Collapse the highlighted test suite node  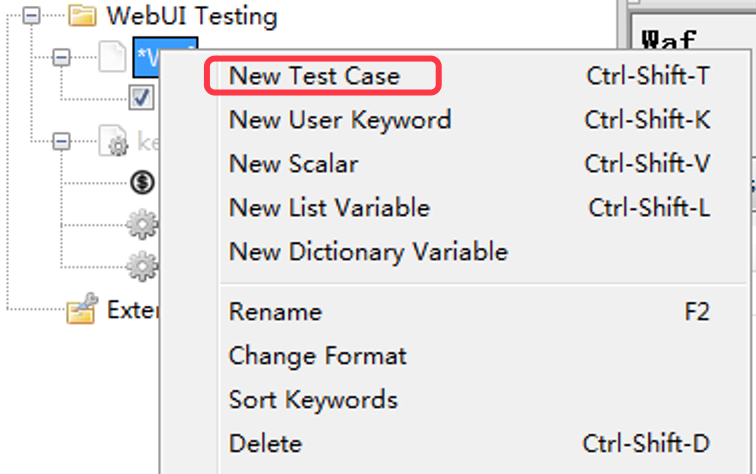click(62, 58)
